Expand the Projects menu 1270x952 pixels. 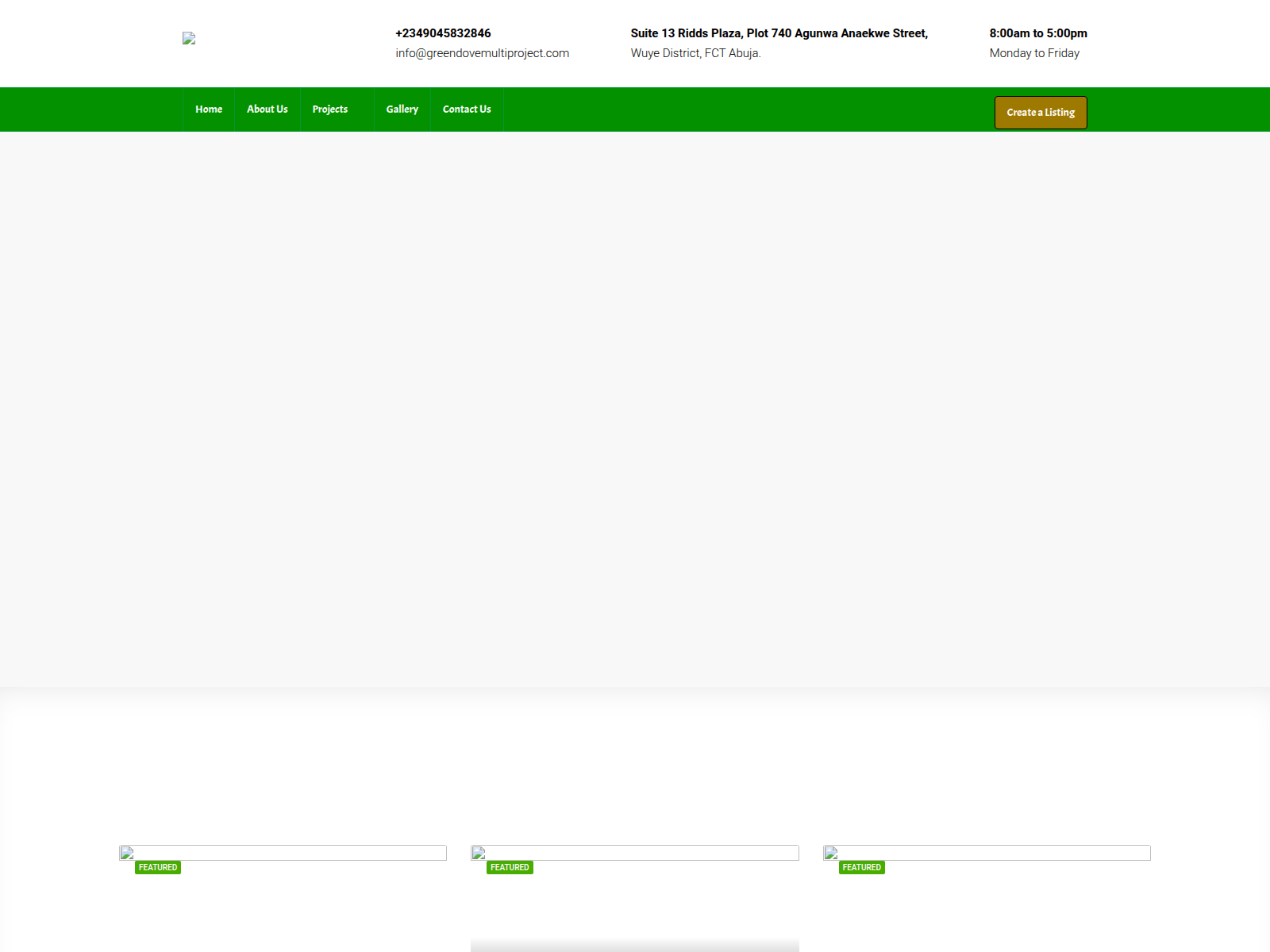point(330,109)
